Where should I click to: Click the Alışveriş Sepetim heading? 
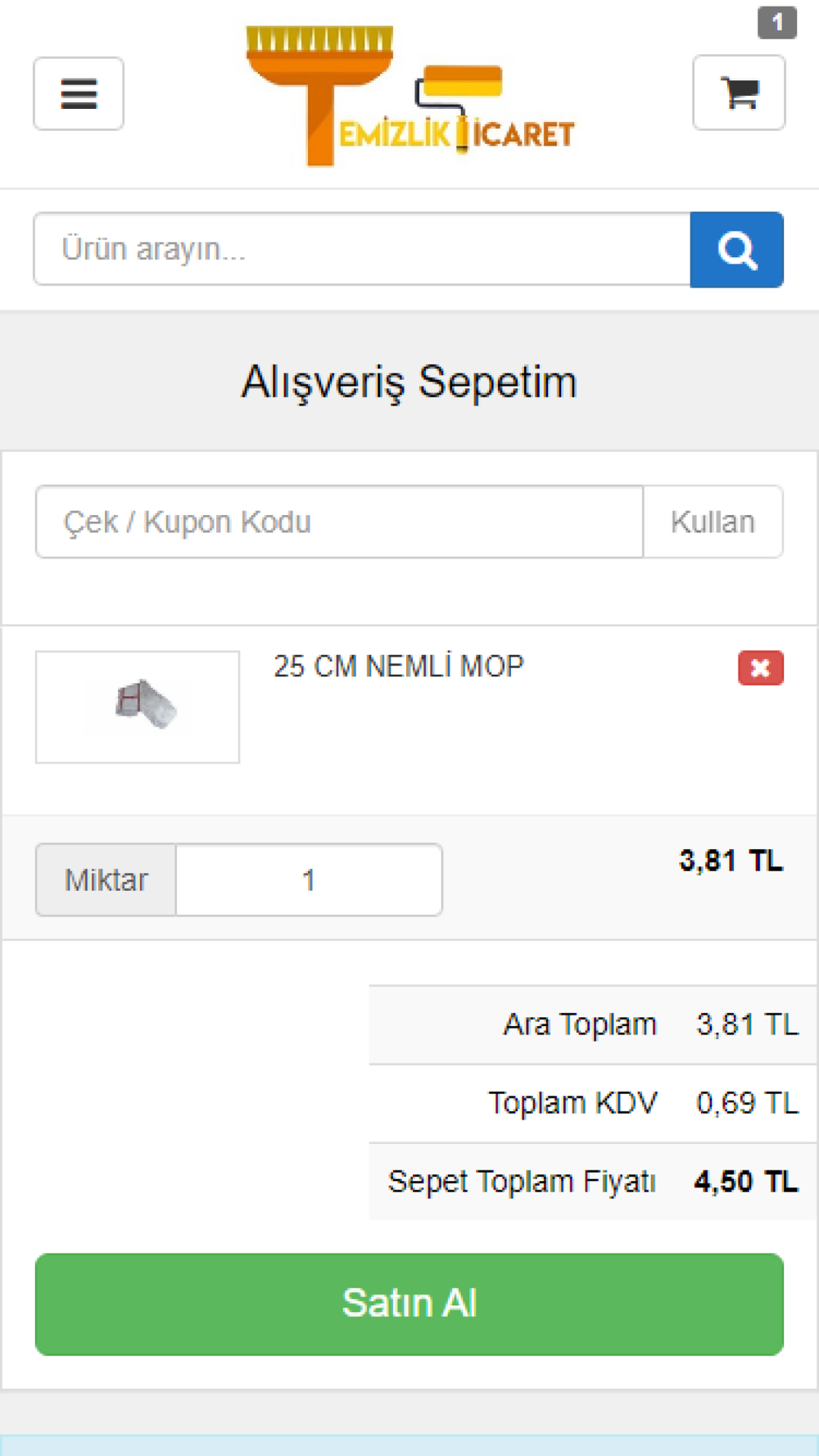tap(409, 382)
